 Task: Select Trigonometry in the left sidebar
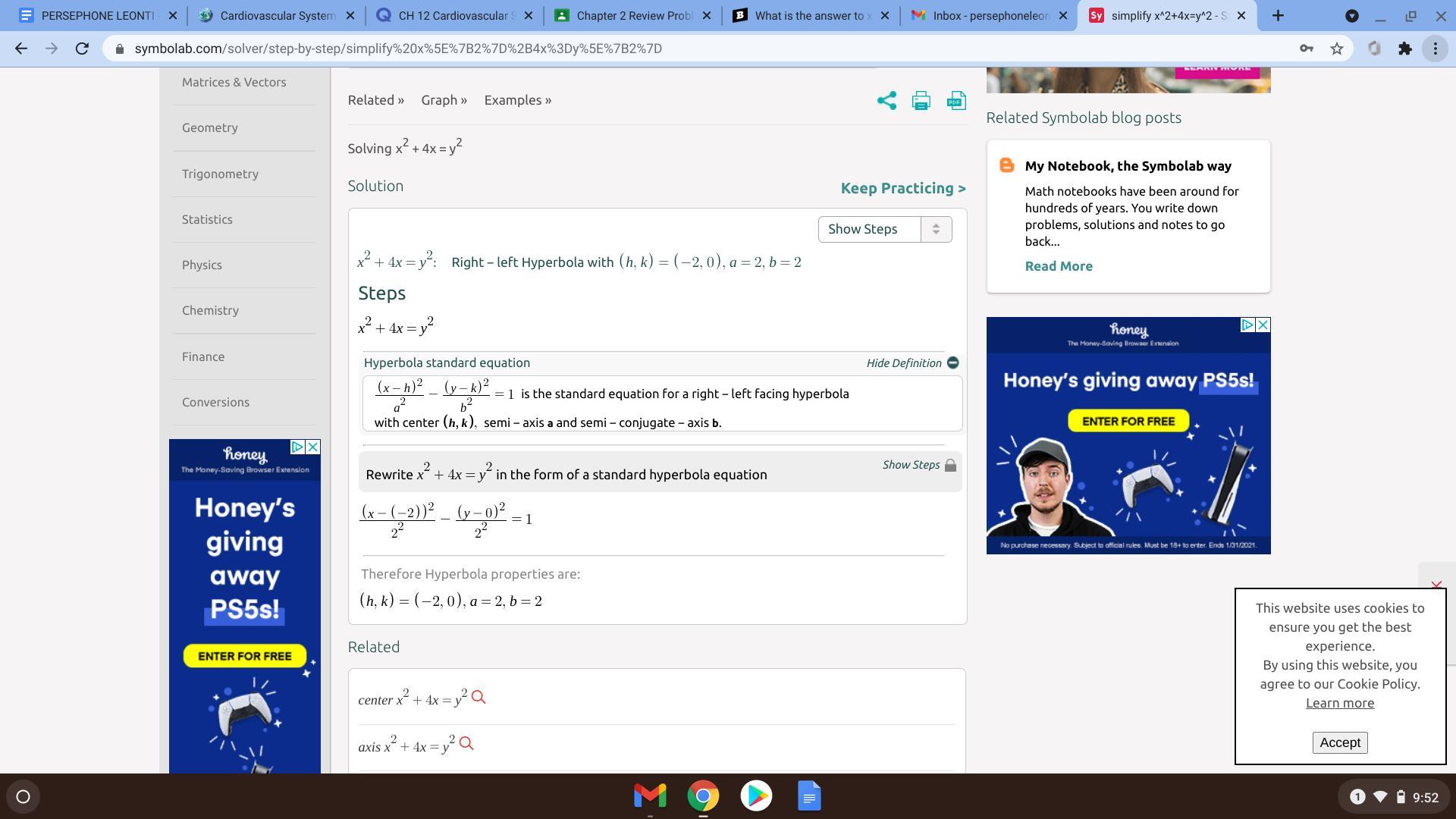(220, 174)
